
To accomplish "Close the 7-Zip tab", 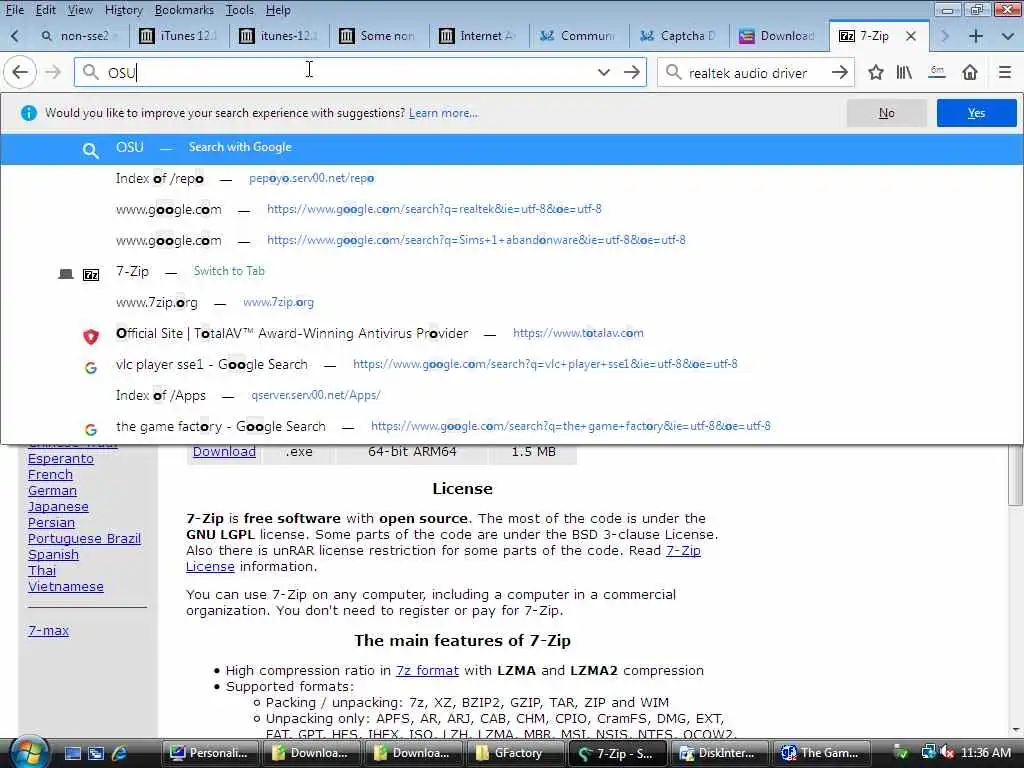I will pyautogui.click(x=911, y=36).
